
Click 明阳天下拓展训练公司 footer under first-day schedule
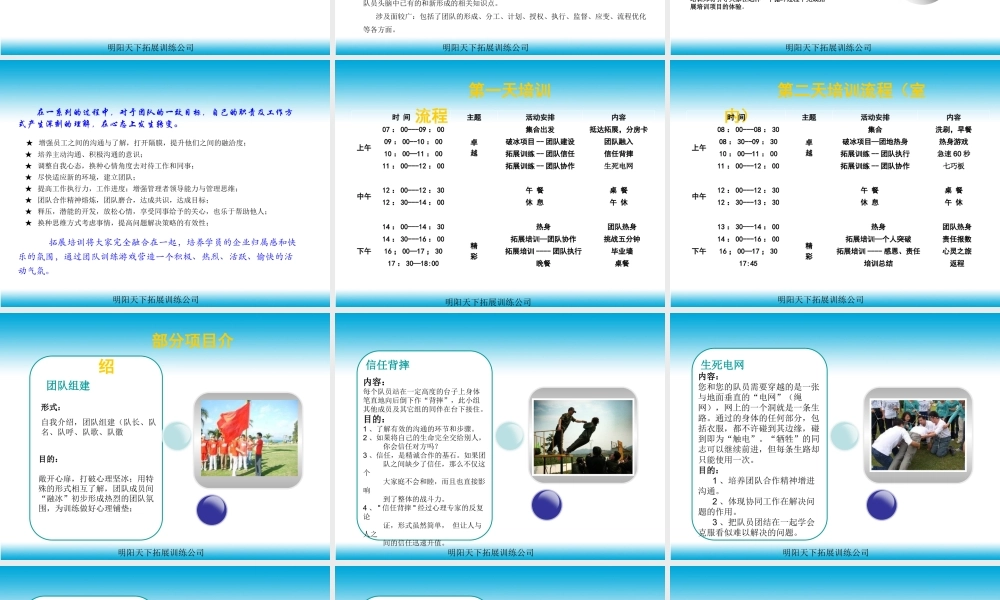tap(488, 302)
